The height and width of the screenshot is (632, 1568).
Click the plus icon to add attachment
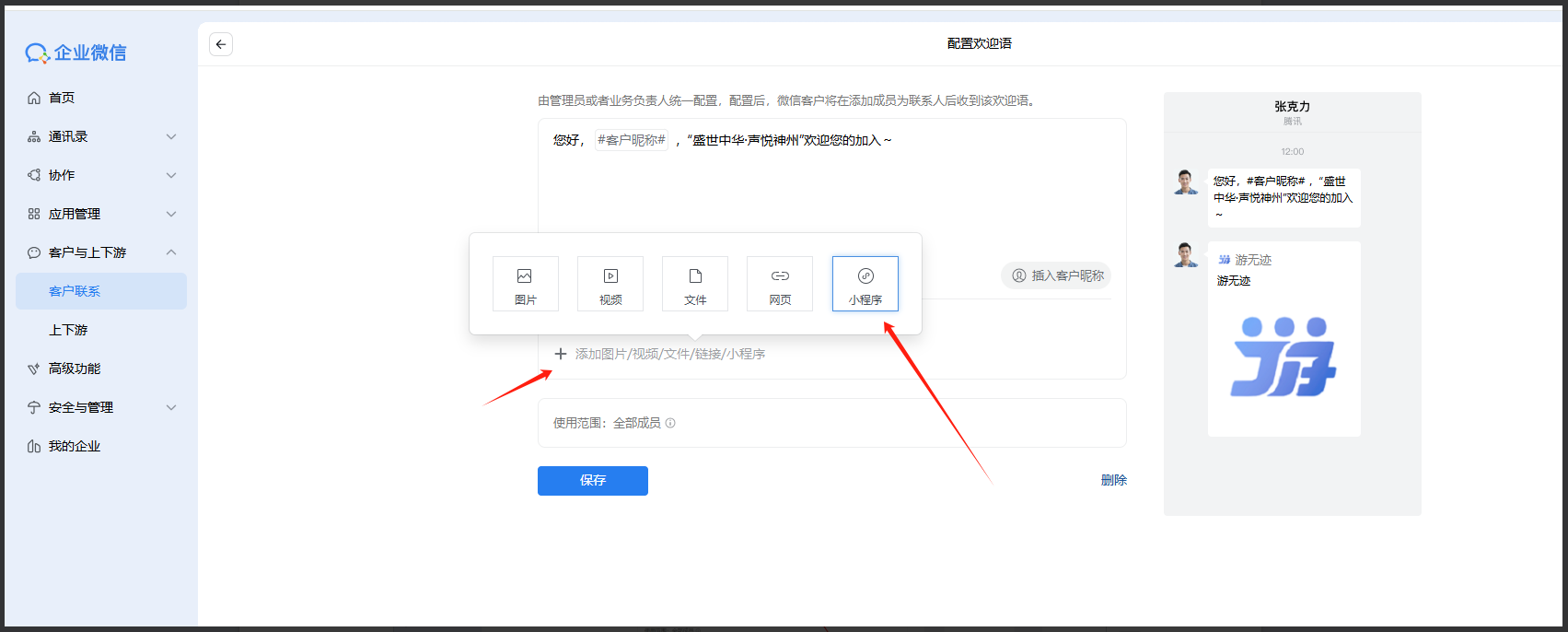coord(560,354)
